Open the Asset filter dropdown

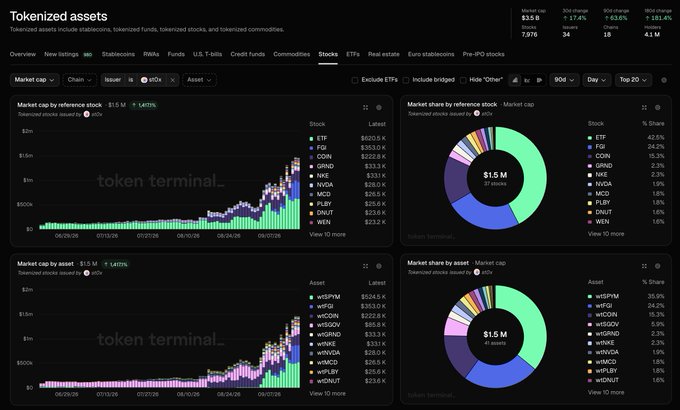tap(199, 80)
